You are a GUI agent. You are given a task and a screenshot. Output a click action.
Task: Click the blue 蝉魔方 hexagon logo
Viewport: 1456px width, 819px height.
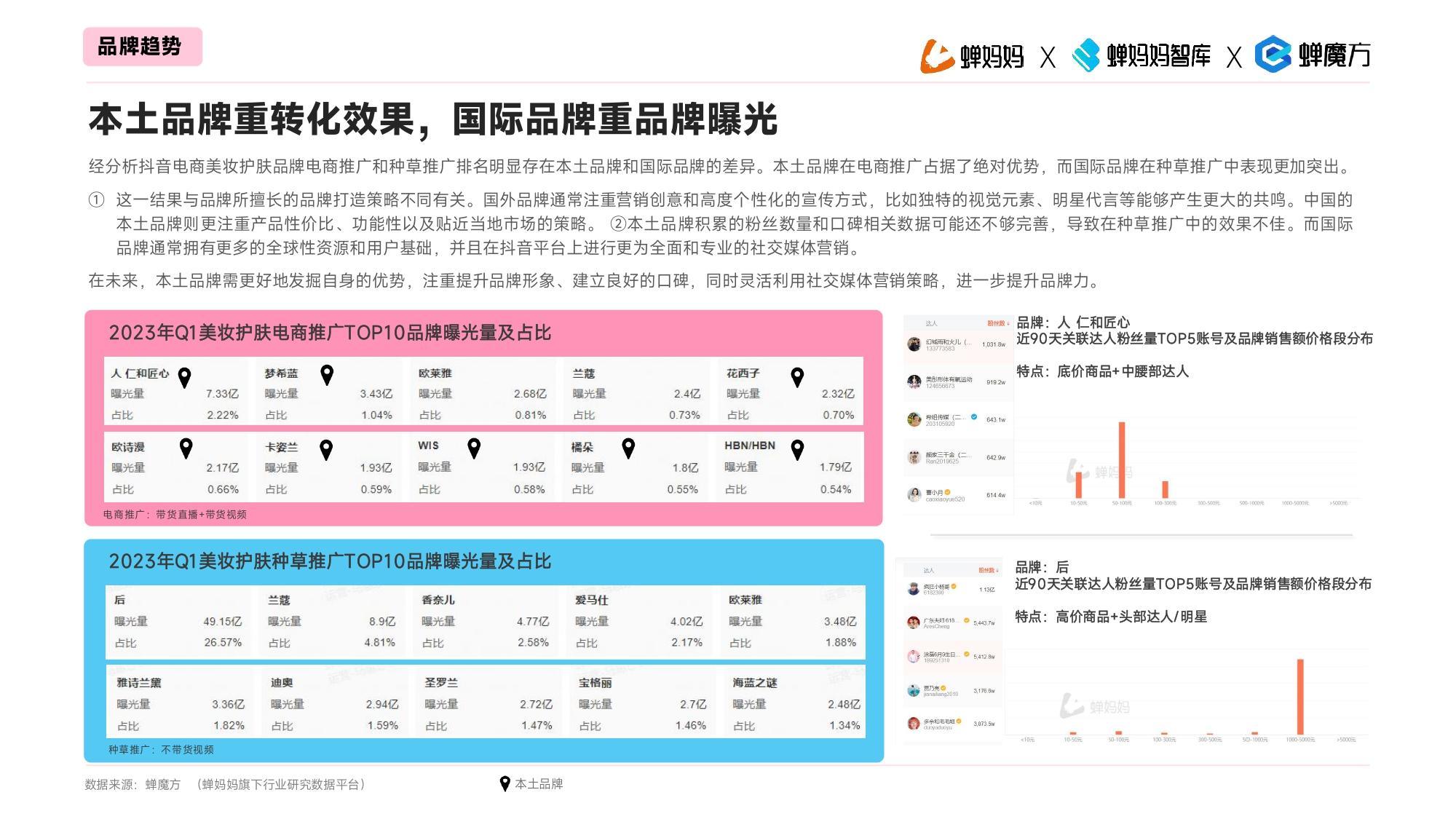(1273, 55)
